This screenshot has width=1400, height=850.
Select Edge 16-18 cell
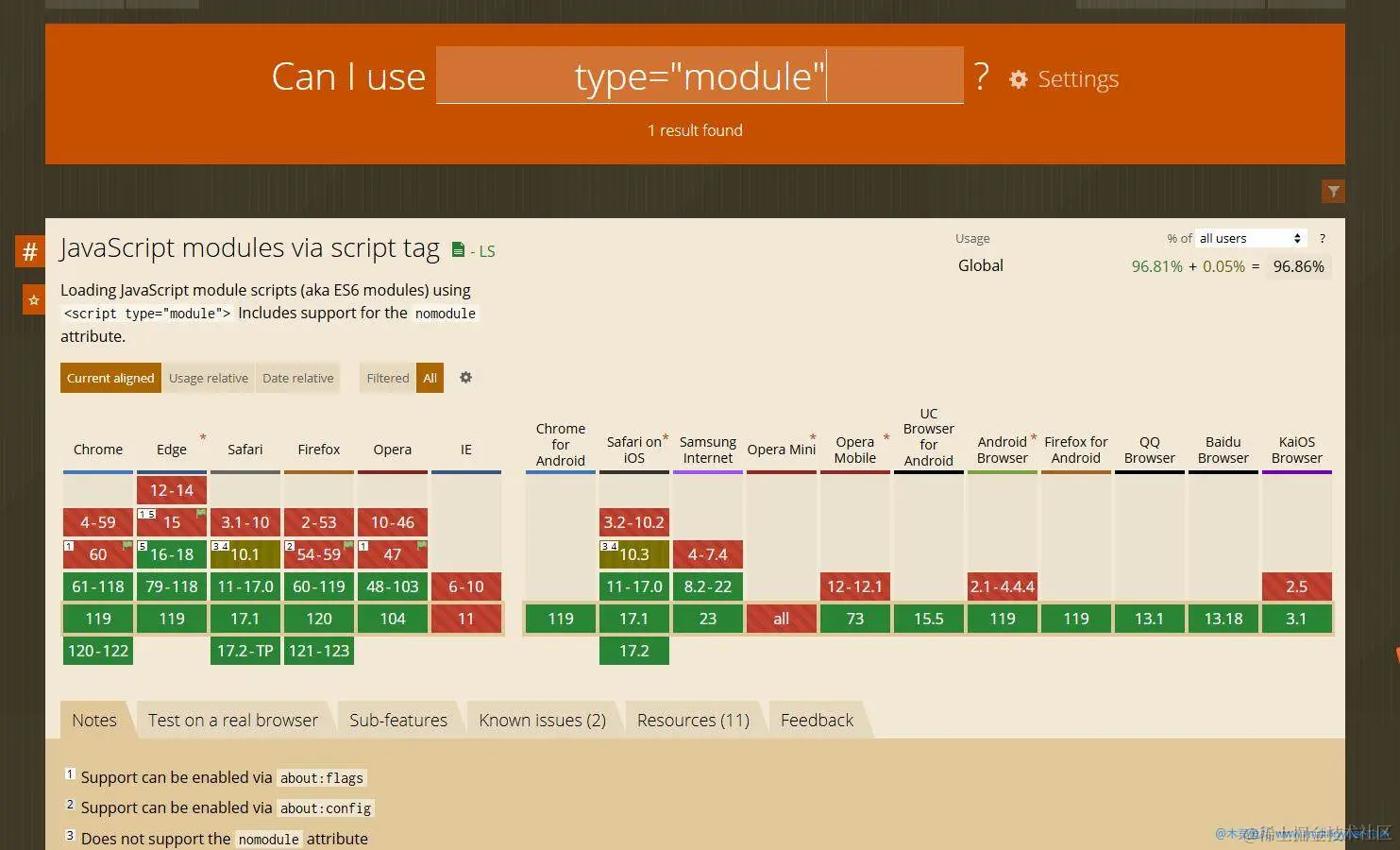pos(172,554)
